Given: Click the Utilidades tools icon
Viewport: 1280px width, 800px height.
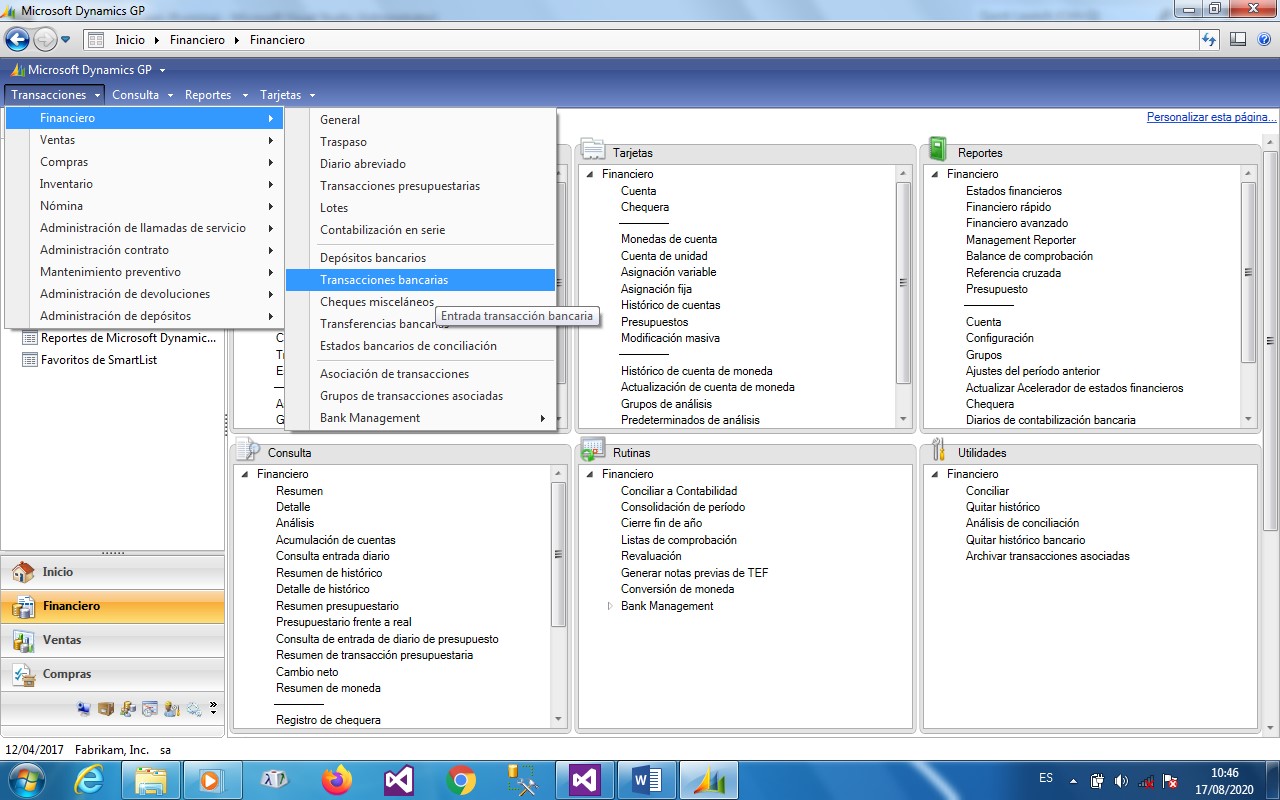Looking at the screenshot, I should coord(937,450).
